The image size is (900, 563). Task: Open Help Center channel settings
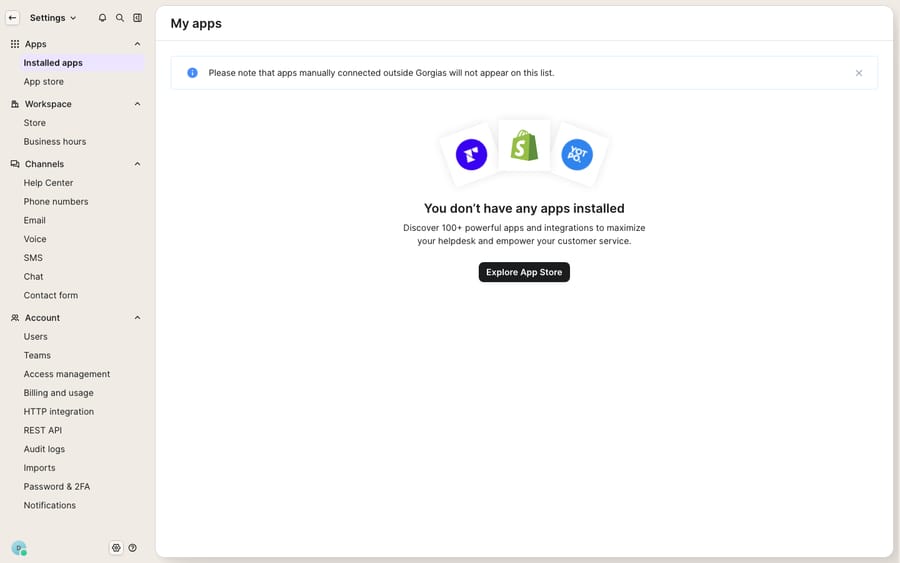(x=48, y=183)
